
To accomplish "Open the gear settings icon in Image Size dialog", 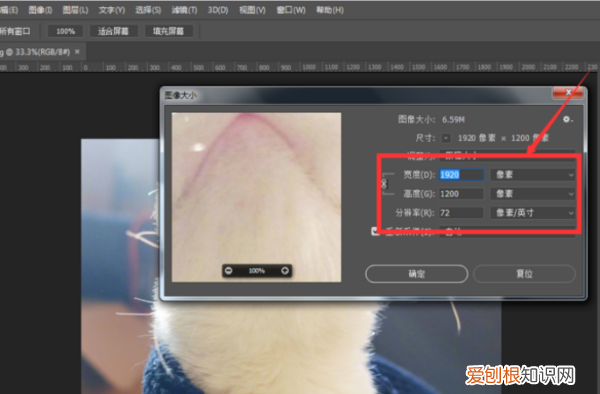I will coord(567,120).
